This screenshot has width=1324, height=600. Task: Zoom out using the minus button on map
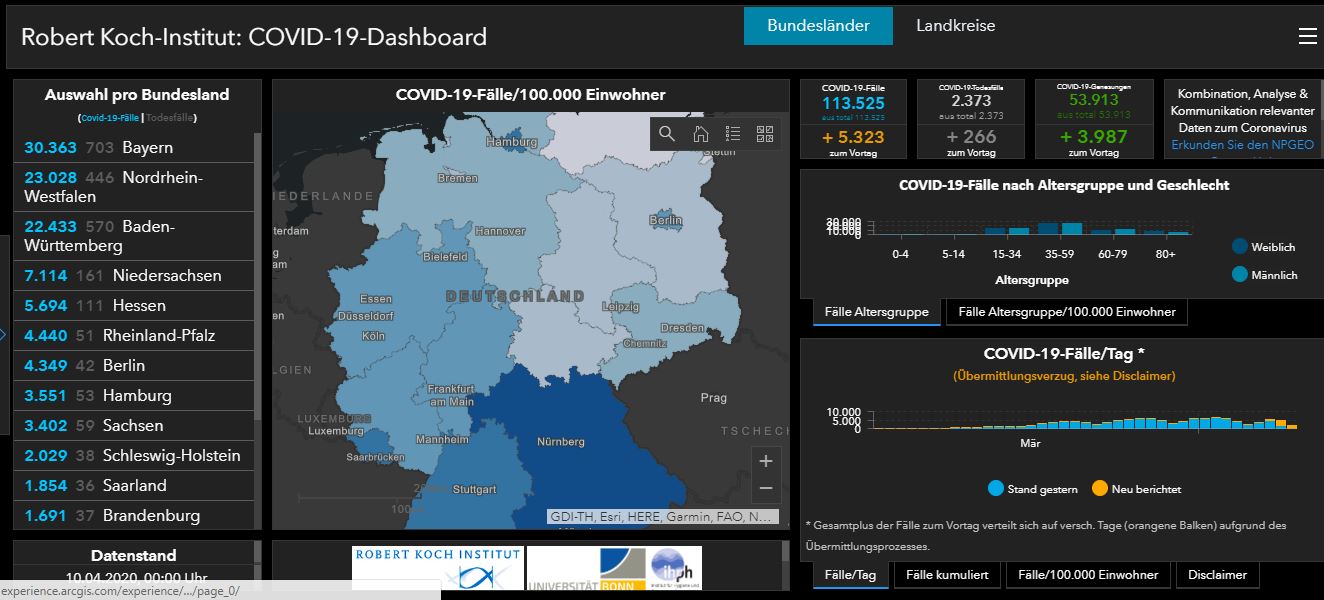tap(765, 488)
